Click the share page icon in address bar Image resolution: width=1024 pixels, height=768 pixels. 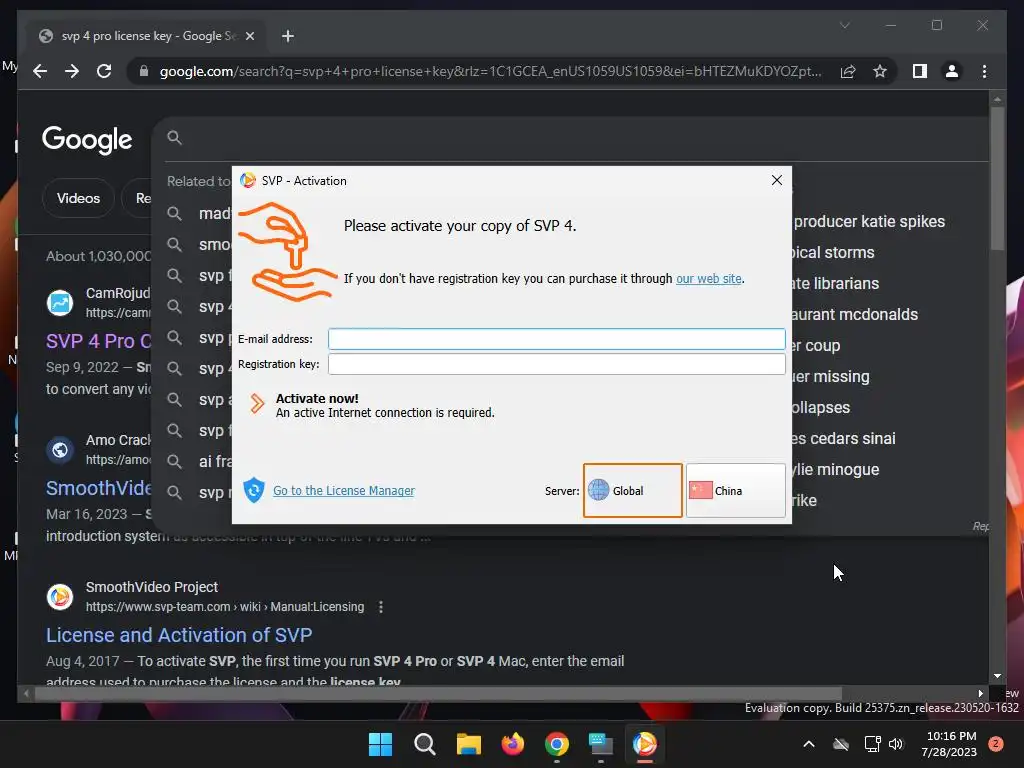pos(848,71)
